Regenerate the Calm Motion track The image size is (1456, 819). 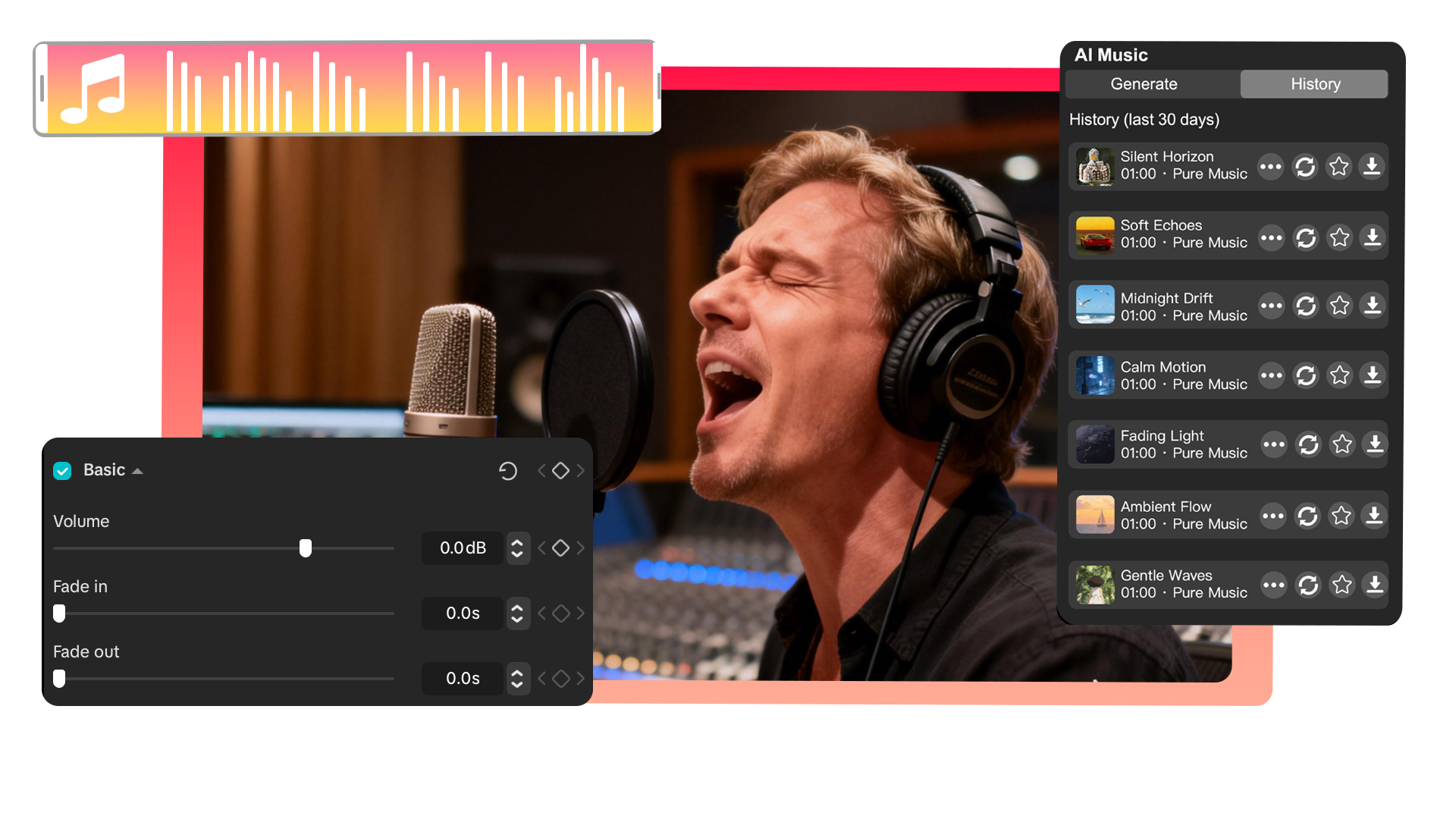pos(1306,375)
